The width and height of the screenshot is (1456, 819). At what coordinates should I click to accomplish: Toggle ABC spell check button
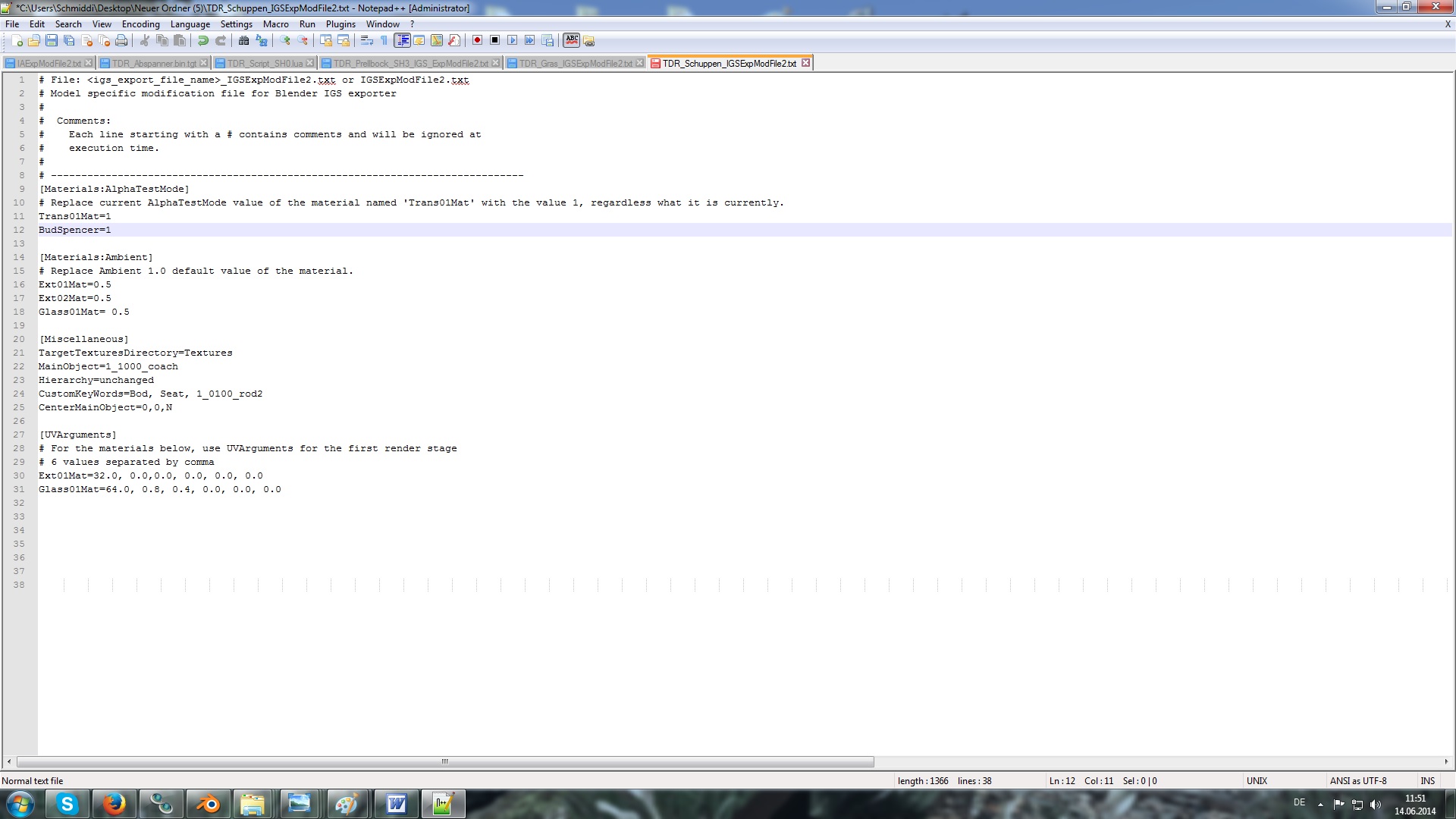(571, 40)
